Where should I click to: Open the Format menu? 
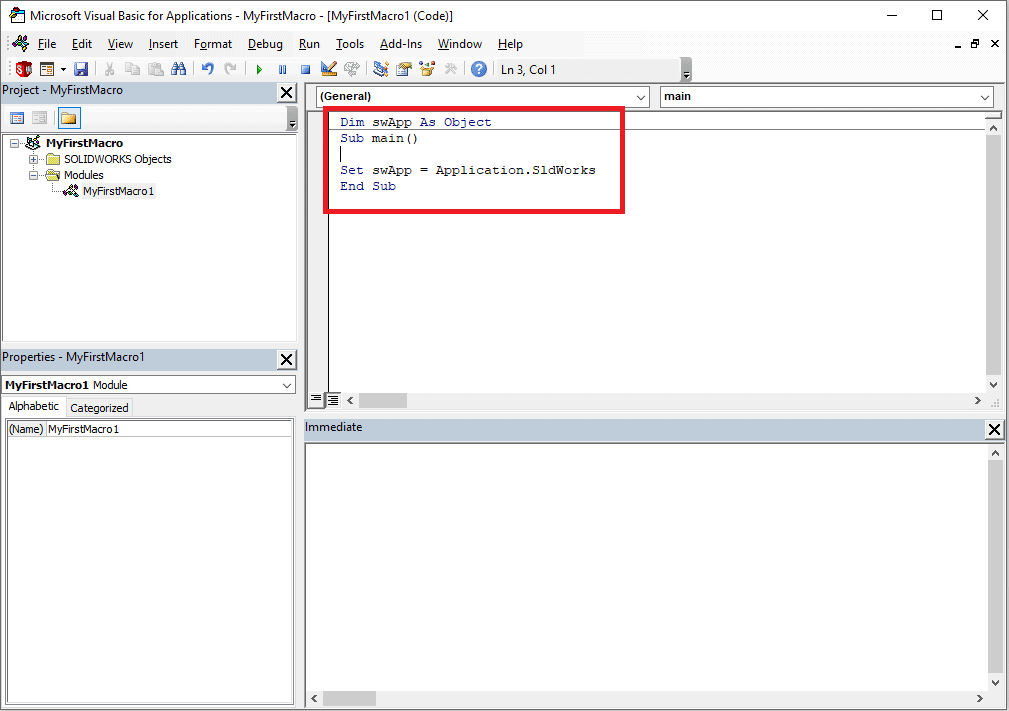(213, 44)
